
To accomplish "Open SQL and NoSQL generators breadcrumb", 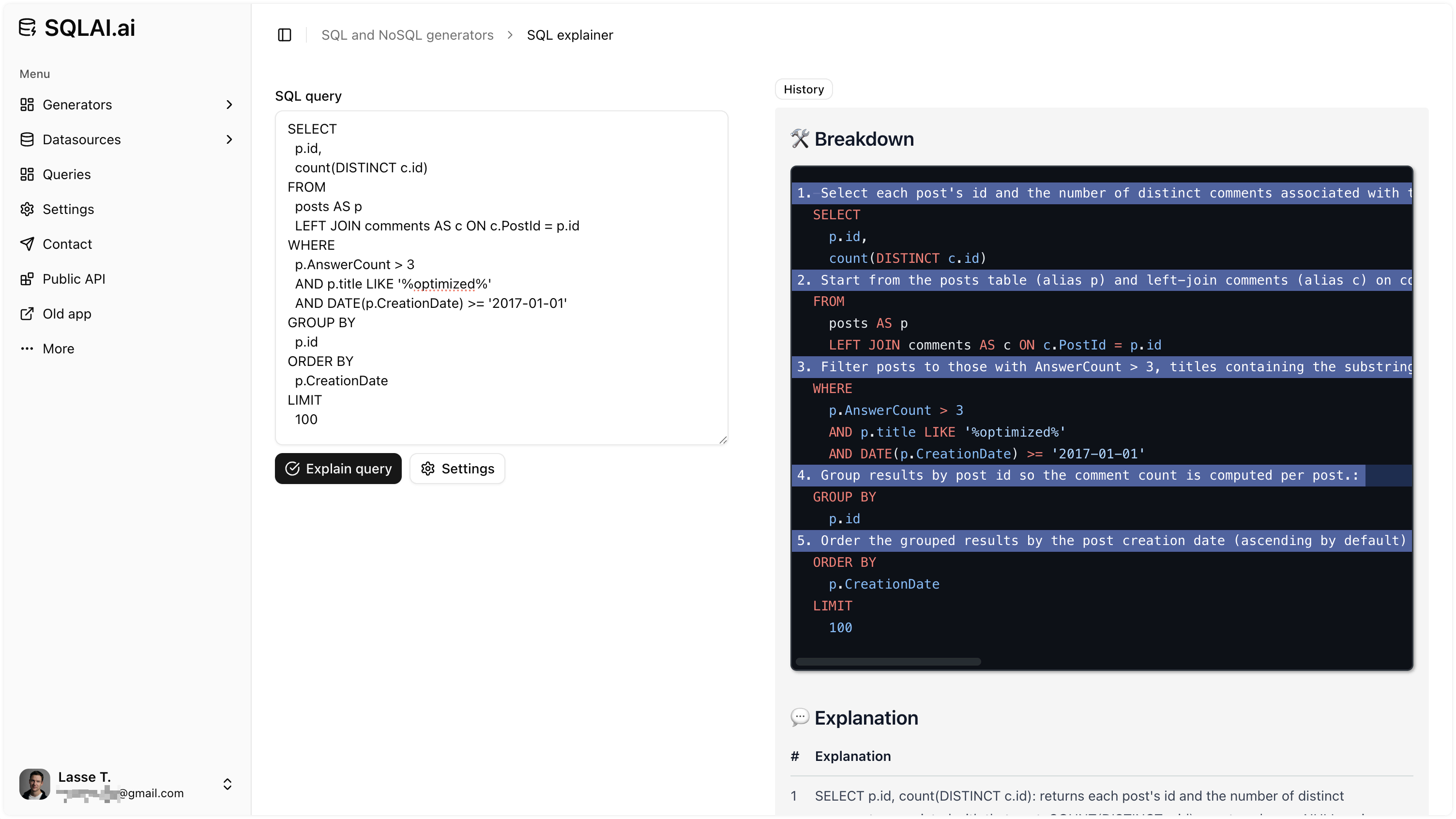I will coord(407,34).
